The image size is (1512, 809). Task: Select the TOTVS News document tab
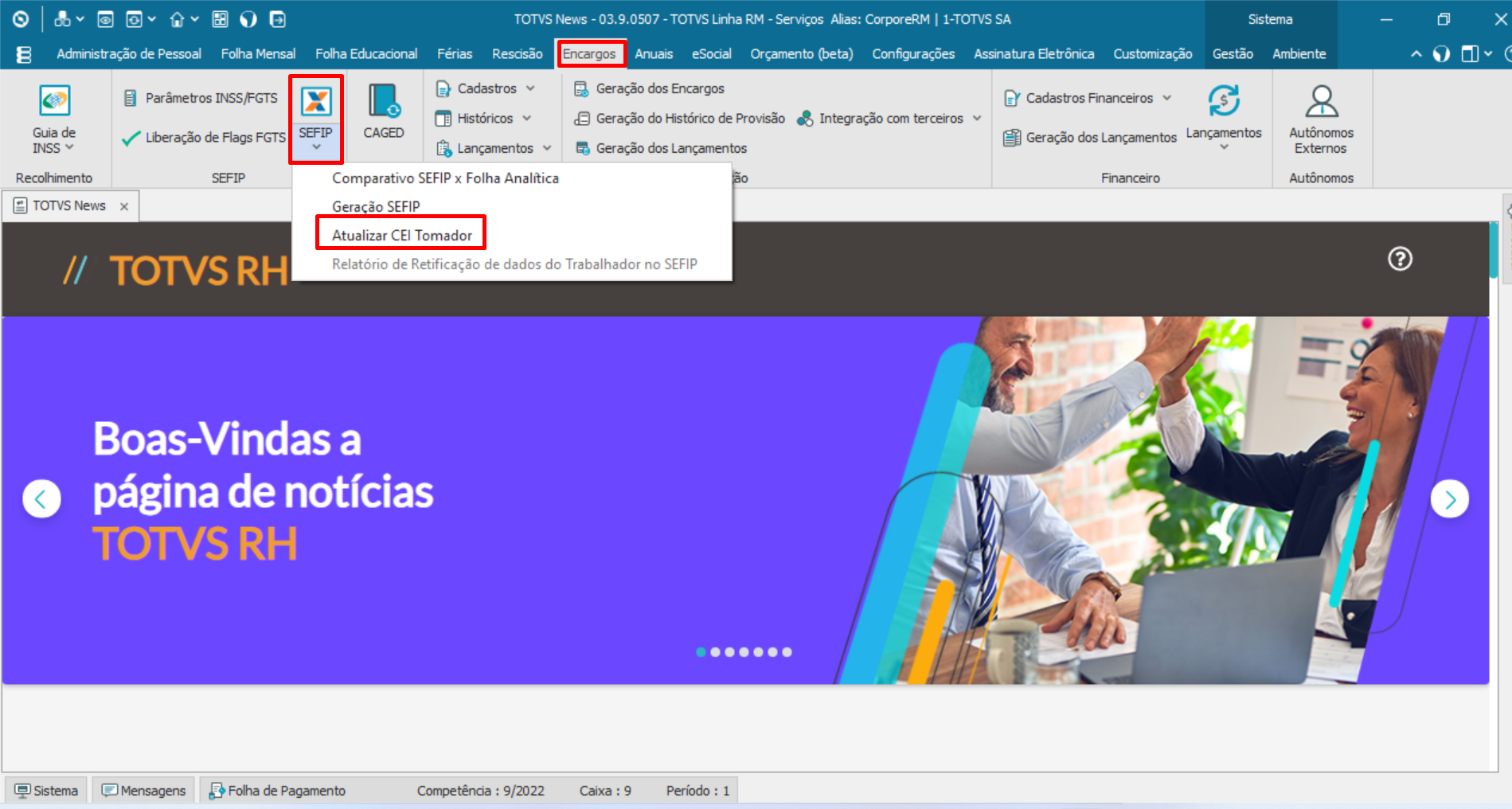[x=70, y=206]
